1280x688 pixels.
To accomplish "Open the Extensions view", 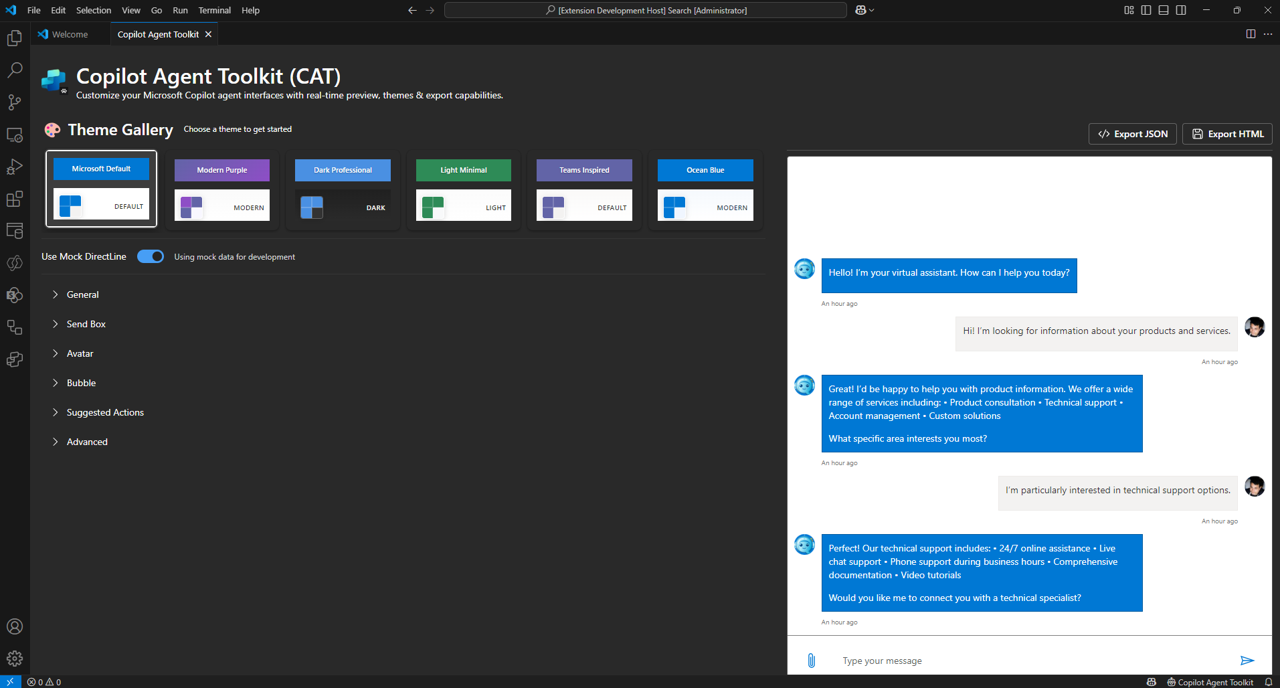I will point(14,199).
